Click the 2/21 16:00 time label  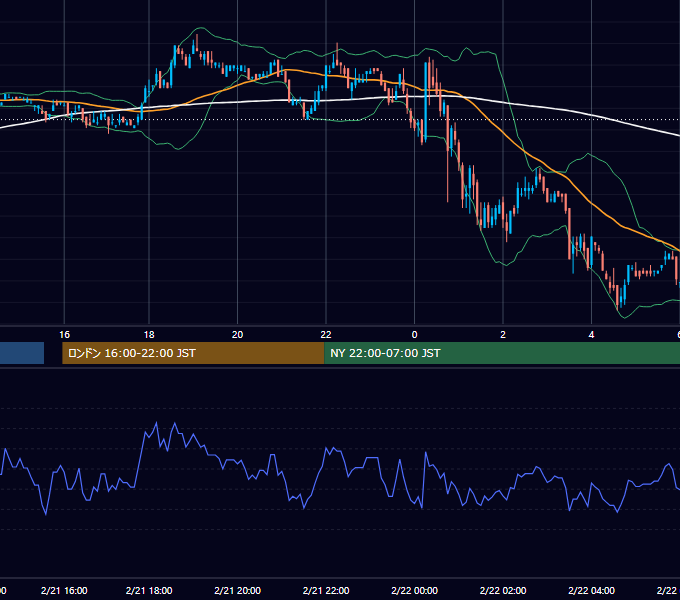click(64, 590)
